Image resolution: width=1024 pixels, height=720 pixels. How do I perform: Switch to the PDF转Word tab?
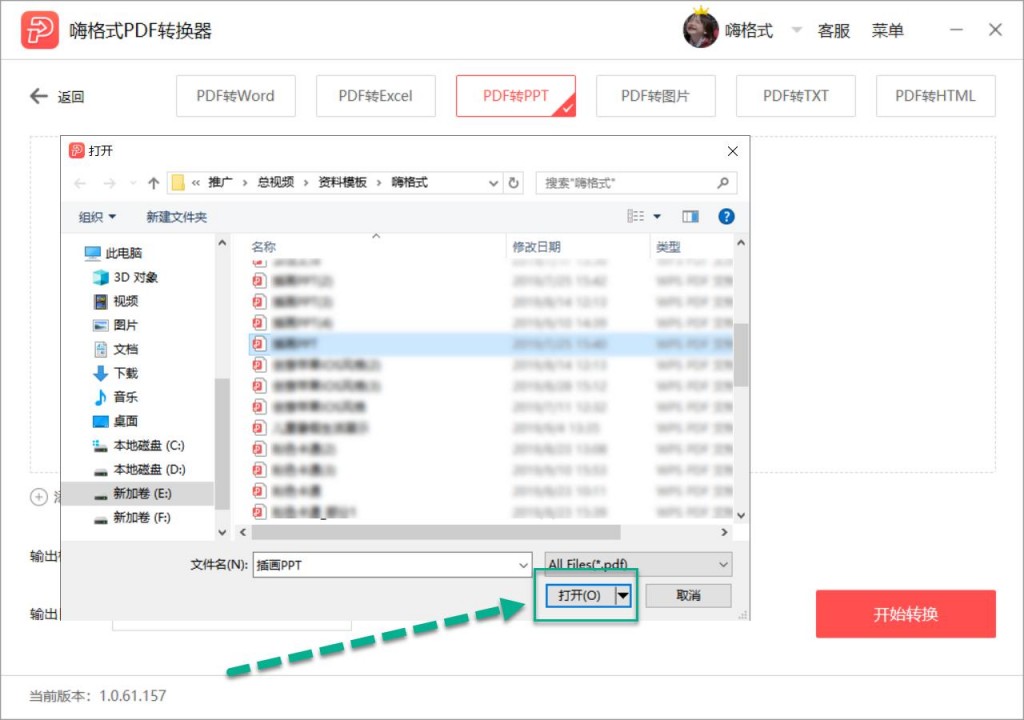[x=236, y=96]
